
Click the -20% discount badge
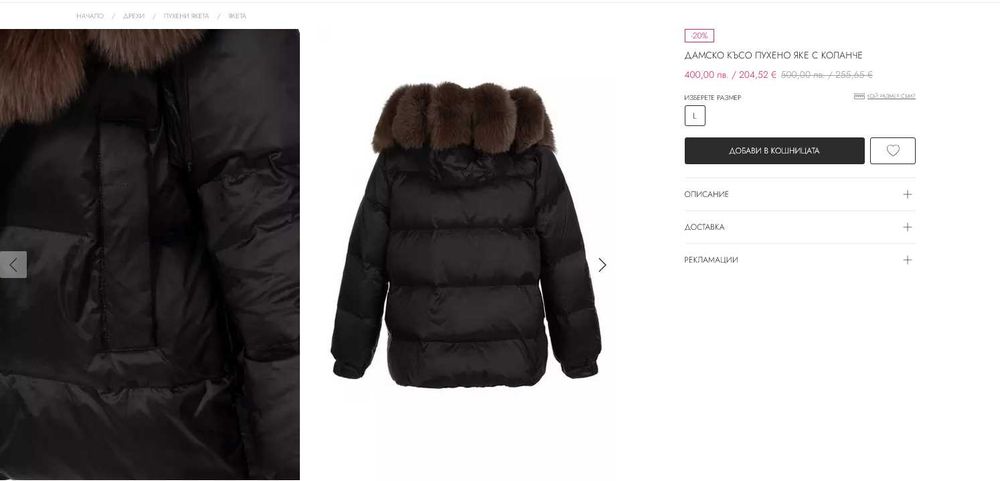699,36
